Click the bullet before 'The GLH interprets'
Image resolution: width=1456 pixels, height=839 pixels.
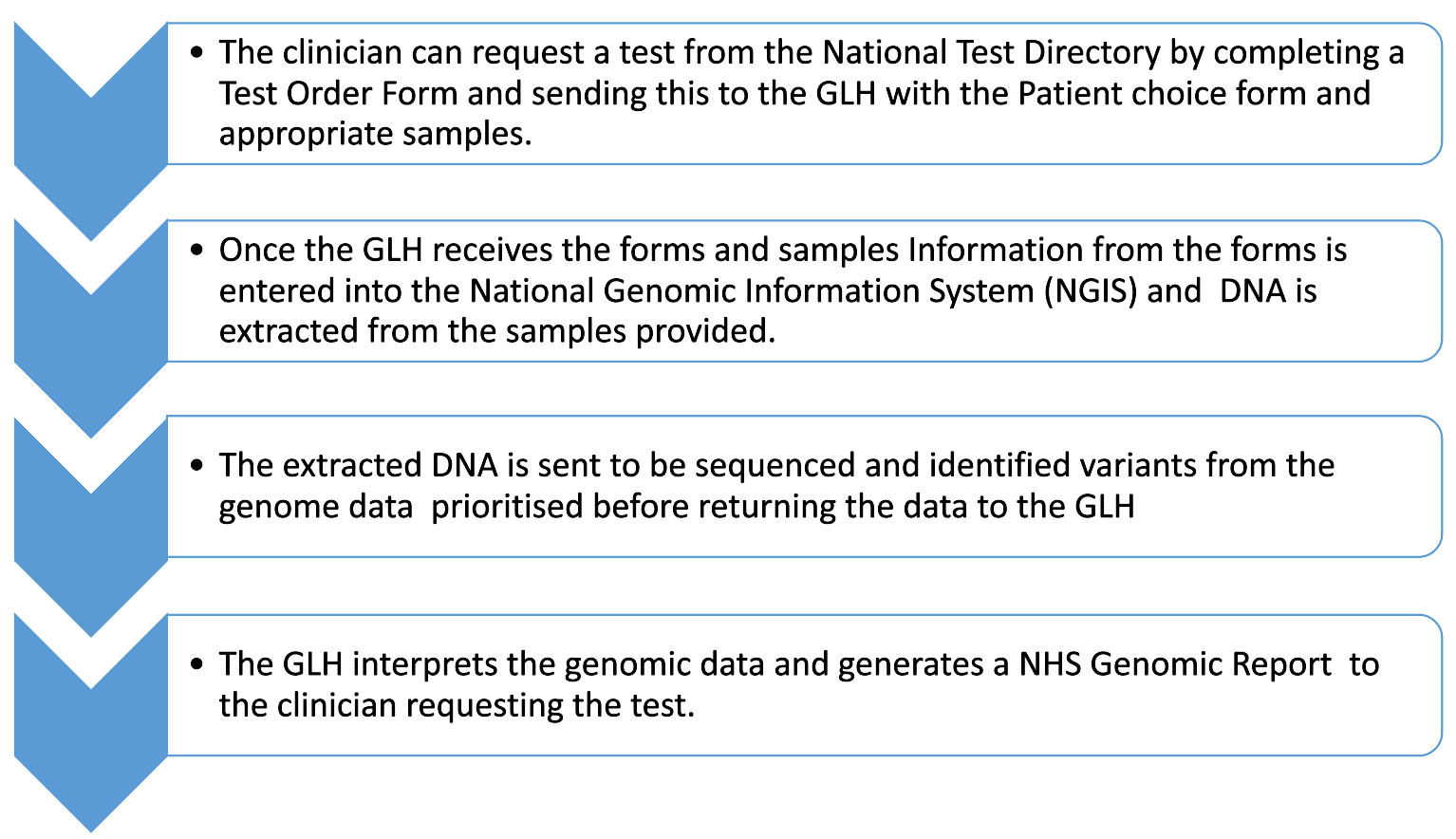point(196,664)
